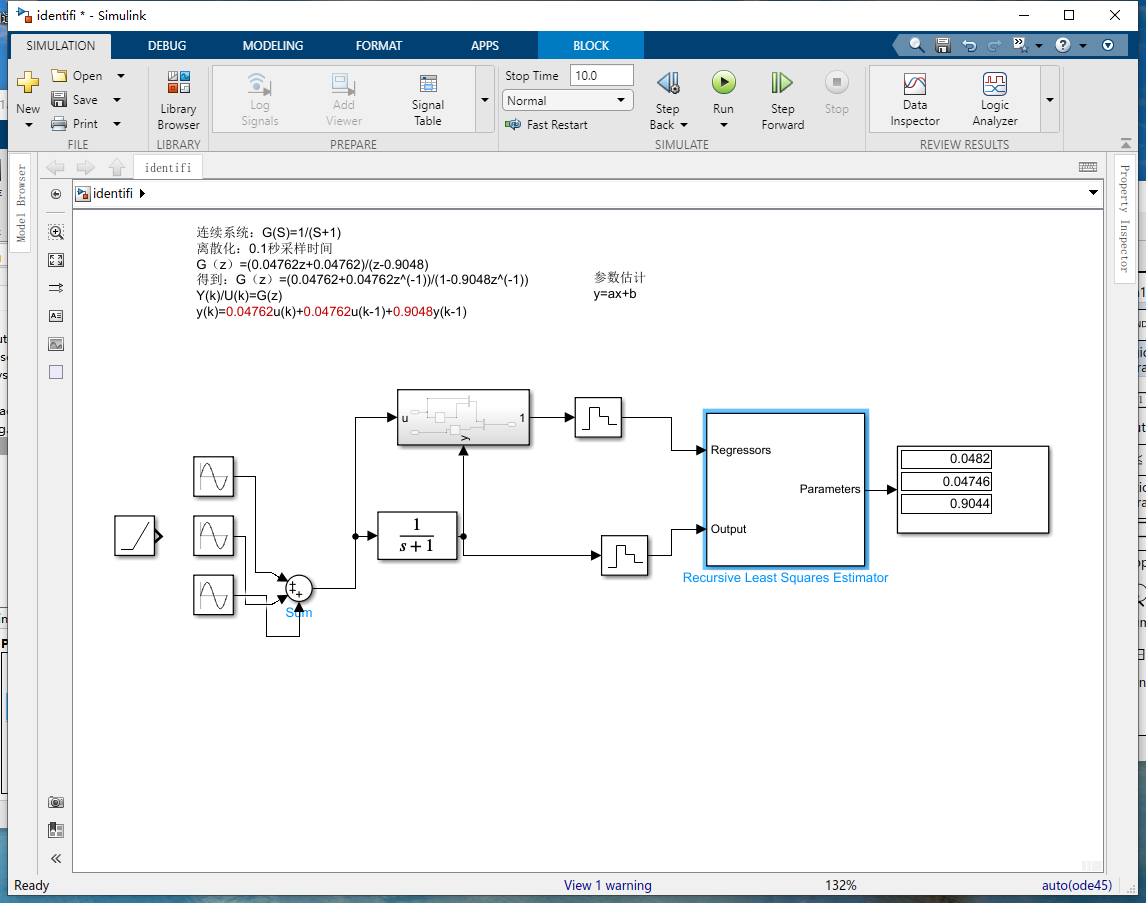Select the Sum block
Image resolution: width=1146 pixels, height=903 pixels.
coord(298,587)
